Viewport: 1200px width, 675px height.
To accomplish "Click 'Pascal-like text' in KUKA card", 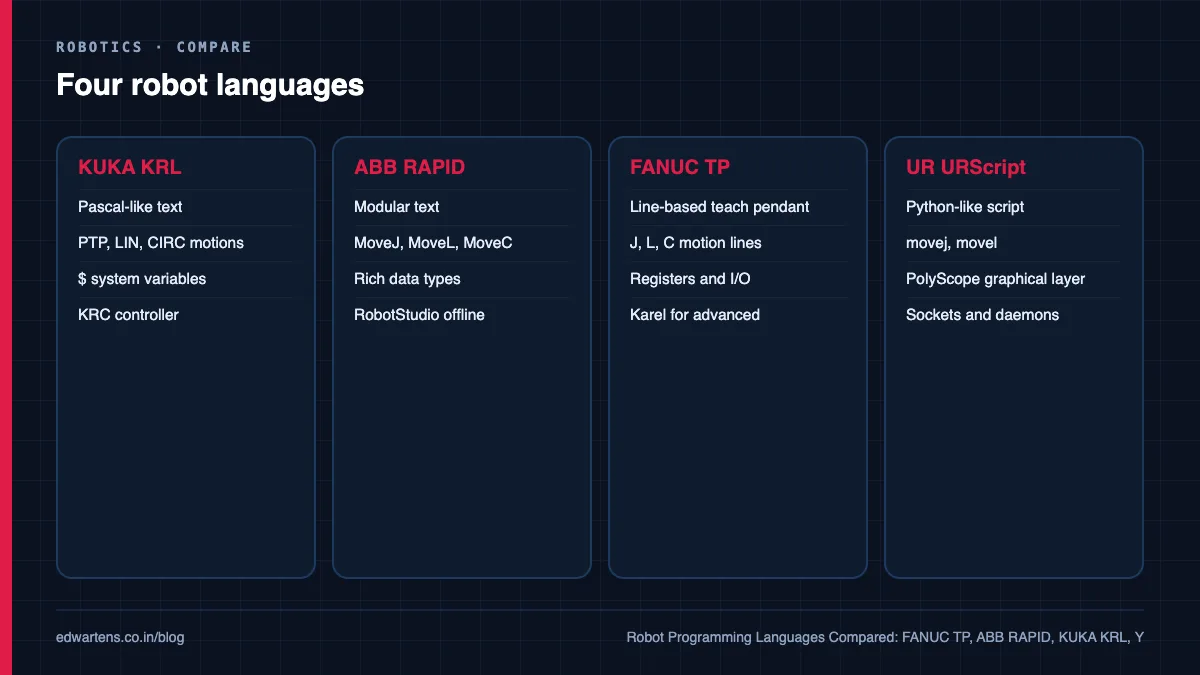I will tap(130, 207).
